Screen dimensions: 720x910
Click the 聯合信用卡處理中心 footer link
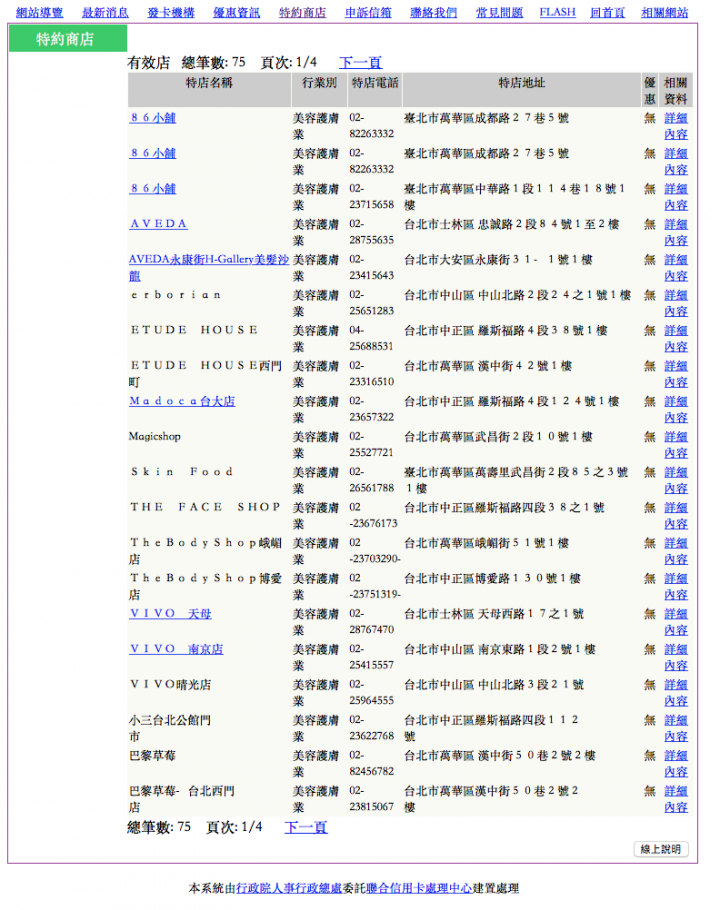pos(419,888)
